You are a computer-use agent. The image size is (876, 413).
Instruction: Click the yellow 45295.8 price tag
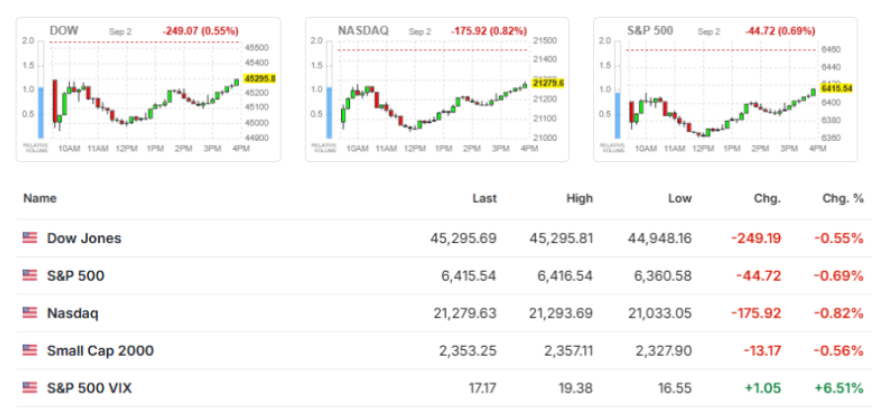pyautogui.click(x=260, y=79)
